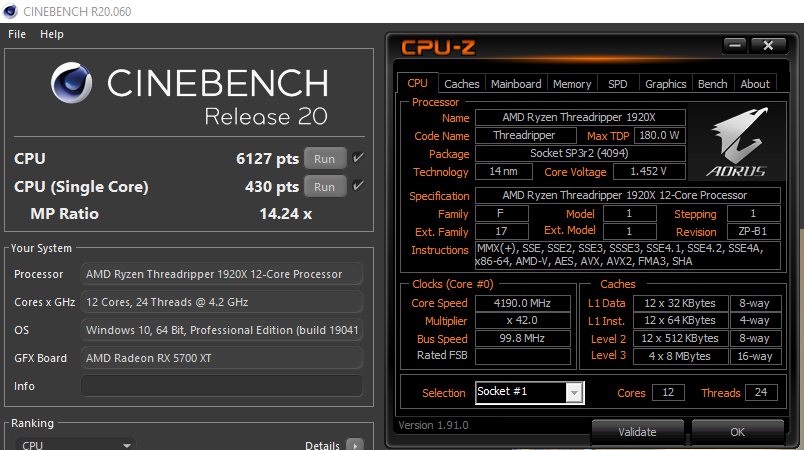This screenshot has height=450, width=804.
Task: Close the CPU-Z window
Action: [x=768, y=46]
